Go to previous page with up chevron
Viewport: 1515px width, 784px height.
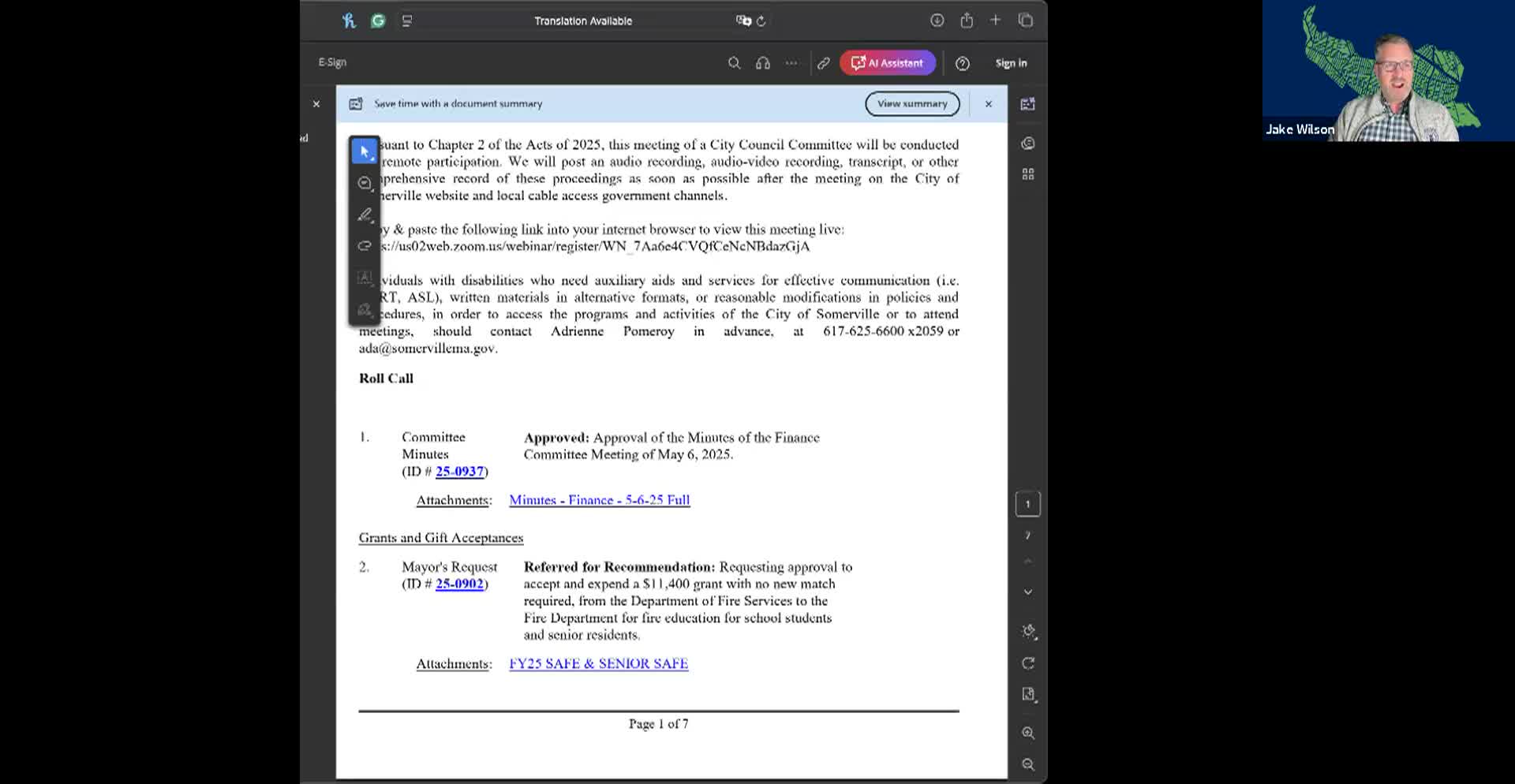pyautogui.click(x=1027, y=562)
